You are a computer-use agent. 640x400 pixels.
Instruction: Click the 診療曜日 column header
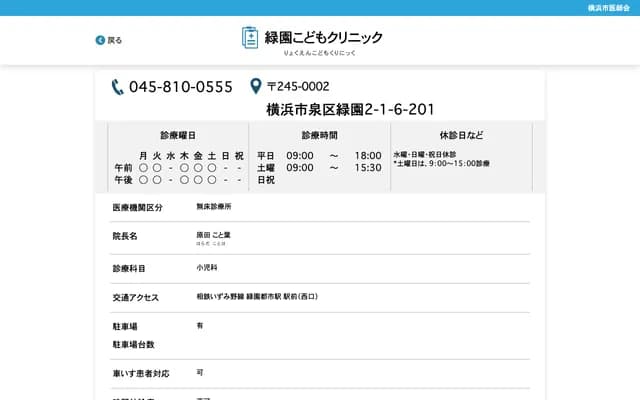tap(178, 135)
